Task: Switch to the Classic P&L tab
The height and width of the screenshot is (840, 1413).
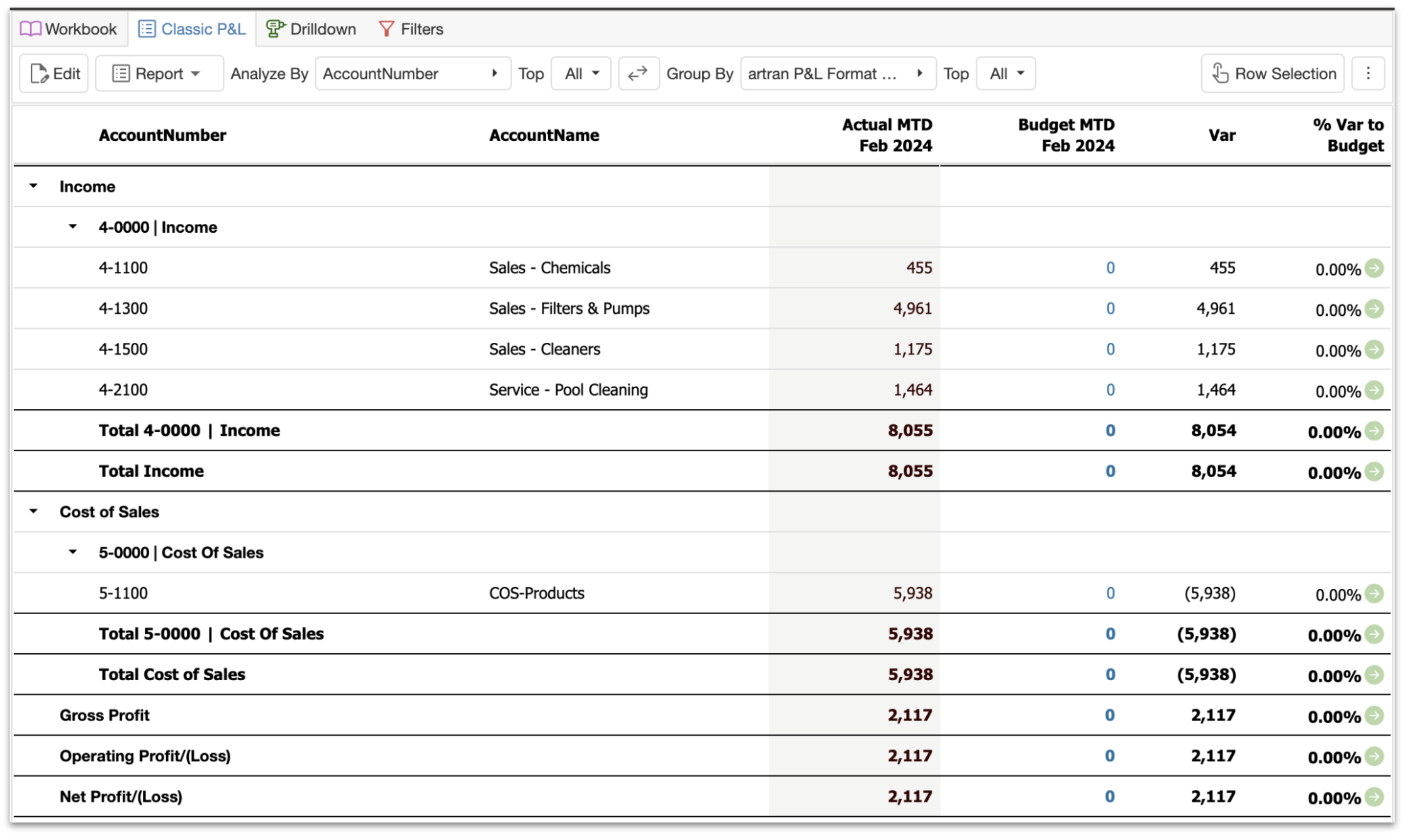Action: coord(192,29)
